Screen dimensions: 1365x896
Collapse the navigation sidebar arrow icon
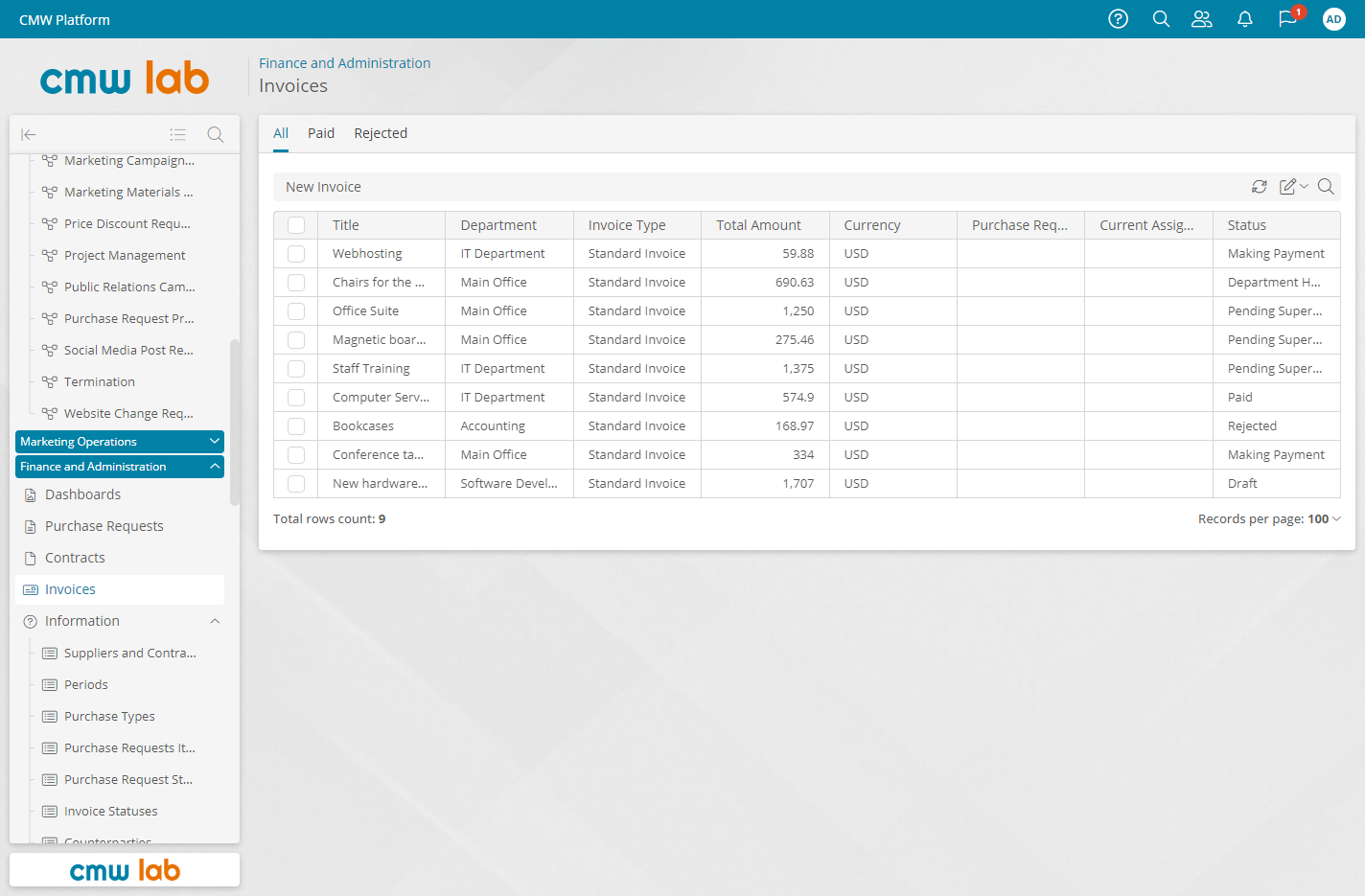point(29,135)
